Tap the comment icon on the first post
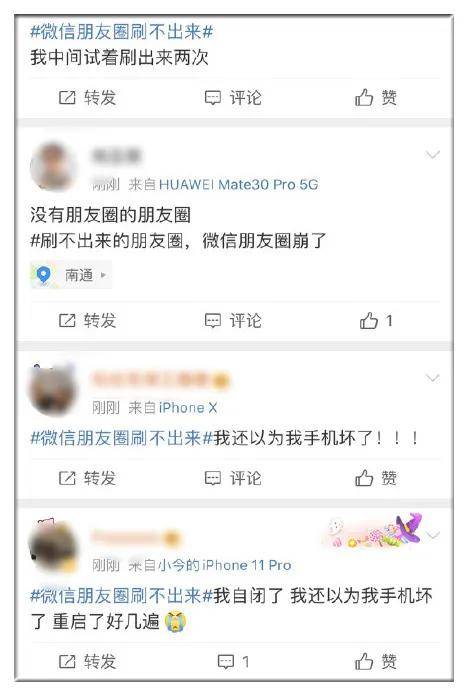This screenshot has width=468, height=696. coord(213,98)
